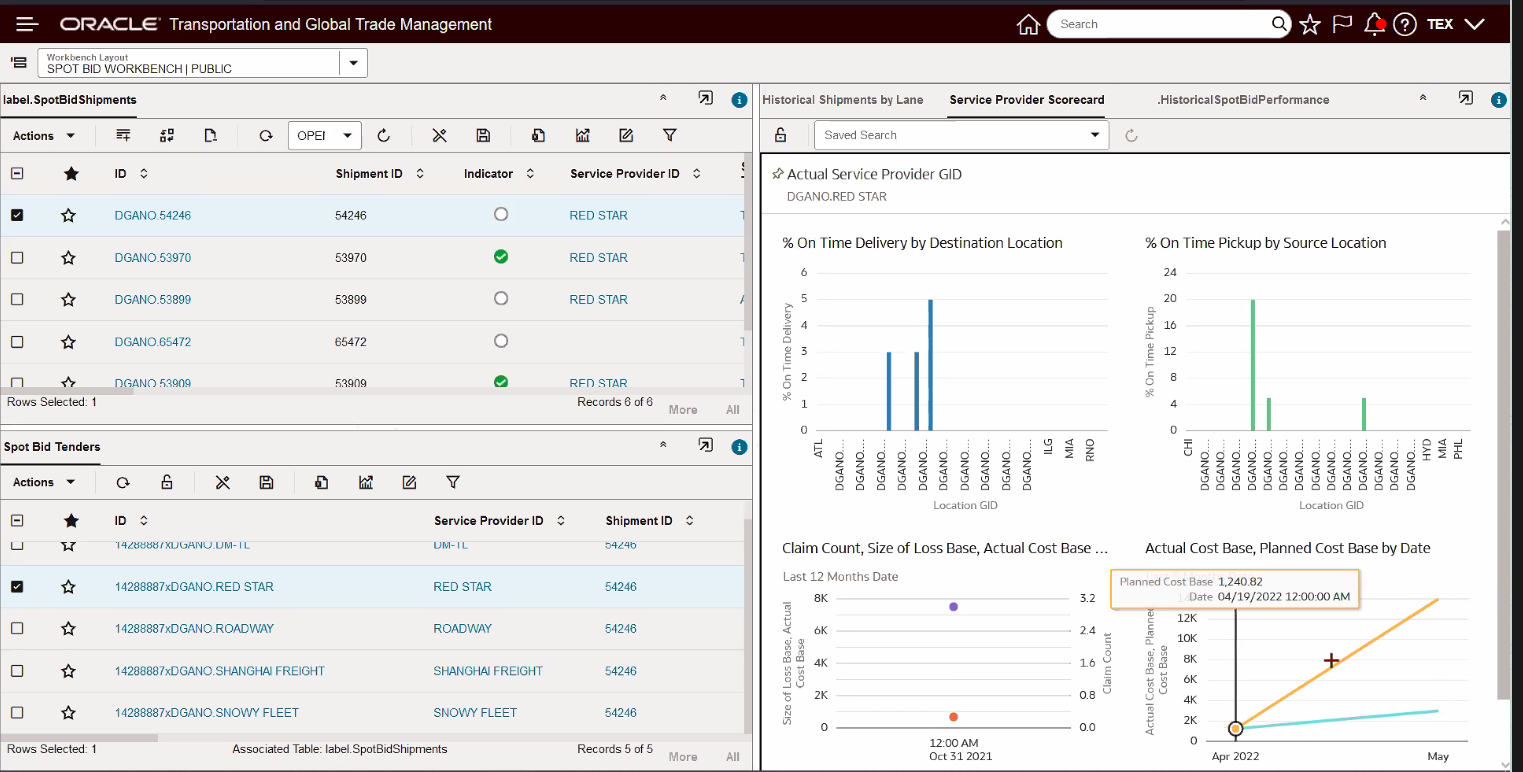Check the ROADWAY tender row checkbox
Screen dimensions: 1523x772
click(17, 629)
